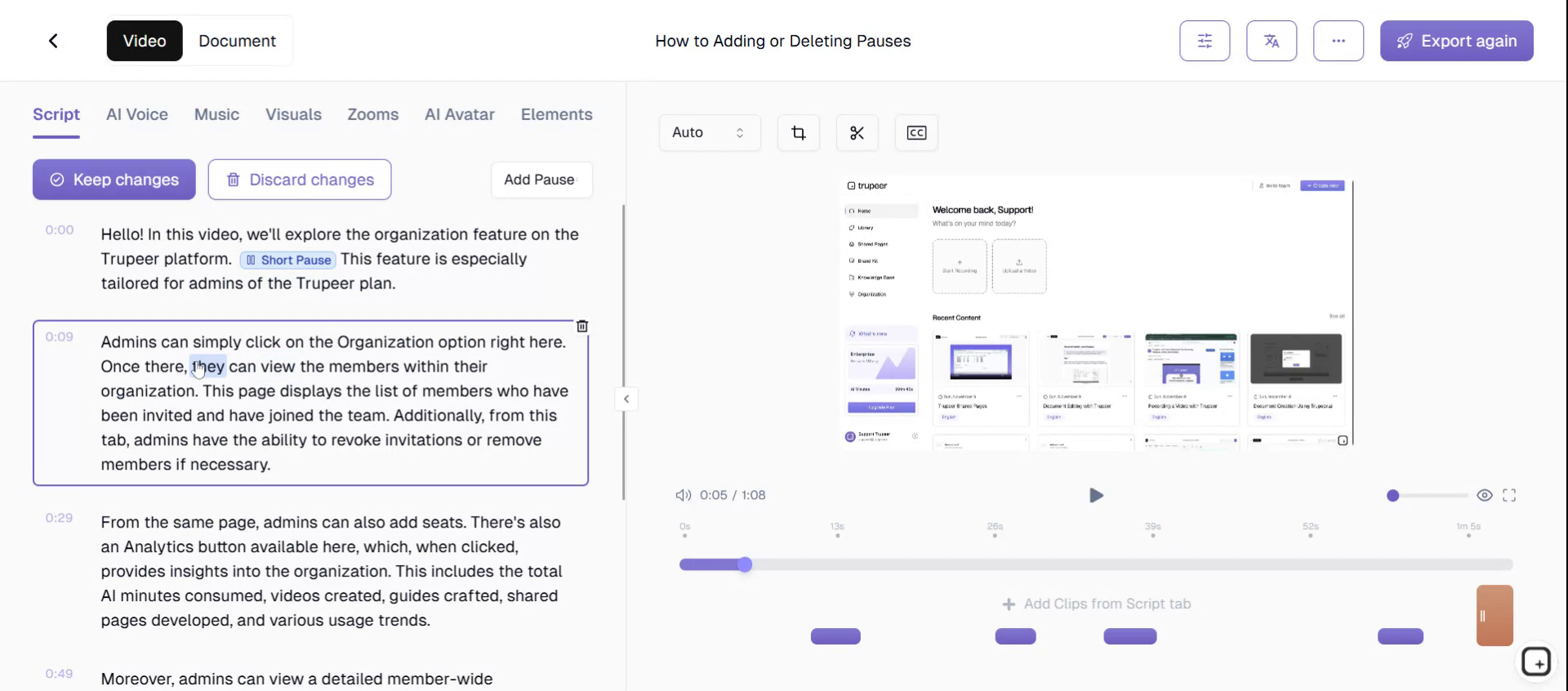Open the three-dots more options menu
This screenshot has width=1568, height=691.
pos(1339,41)
